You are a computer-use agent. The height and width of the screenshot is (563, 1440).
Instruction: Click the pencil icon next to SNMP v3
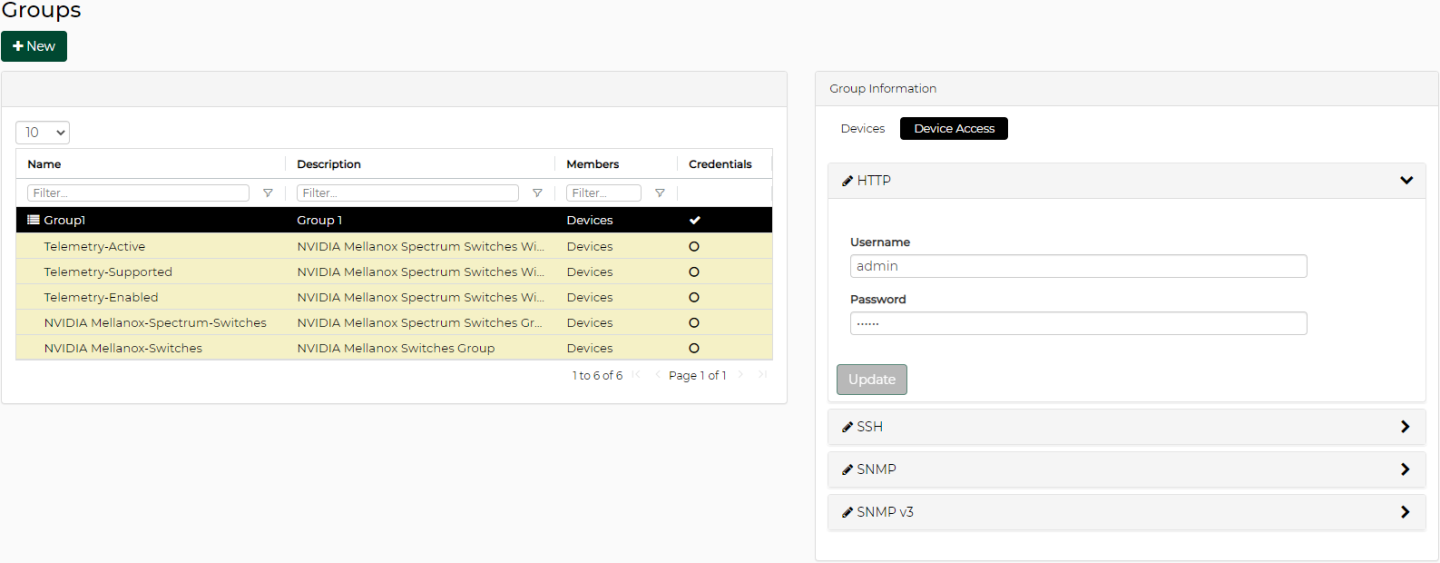pyautogui.click(x=848, y=512)
